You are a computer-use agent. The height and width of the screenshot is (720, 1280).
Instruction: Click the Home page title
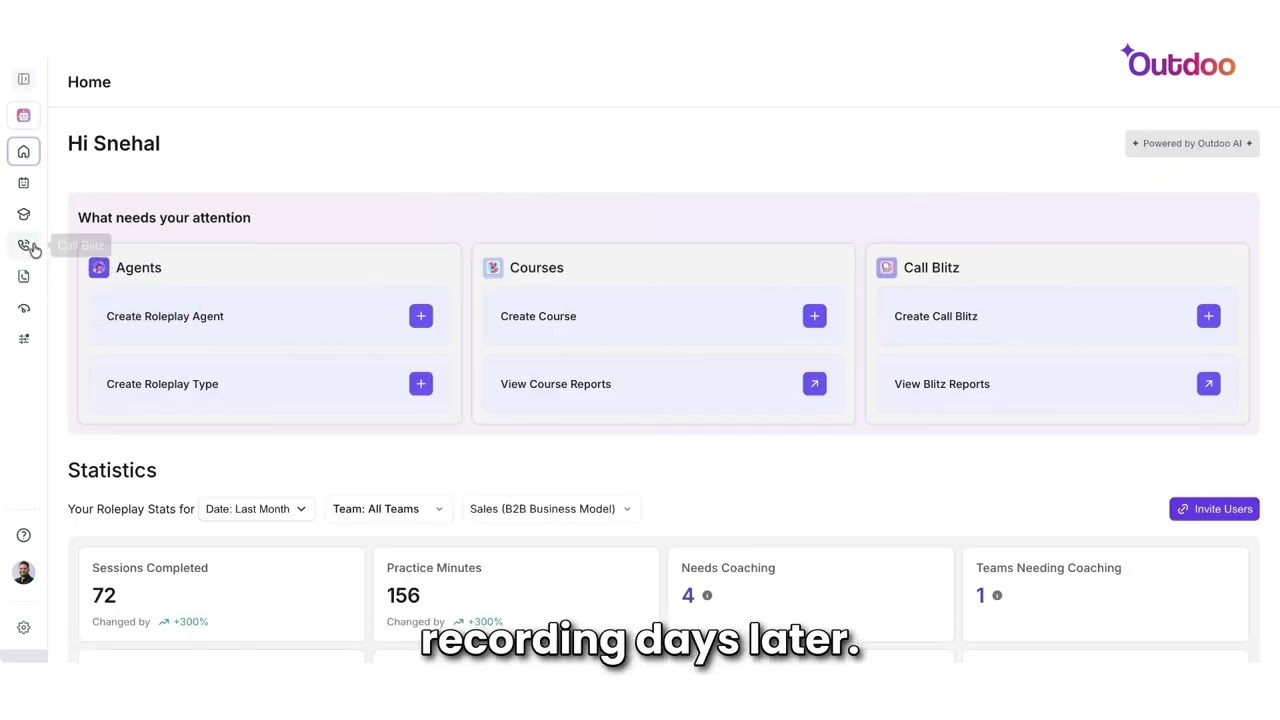tap(89, 82)
